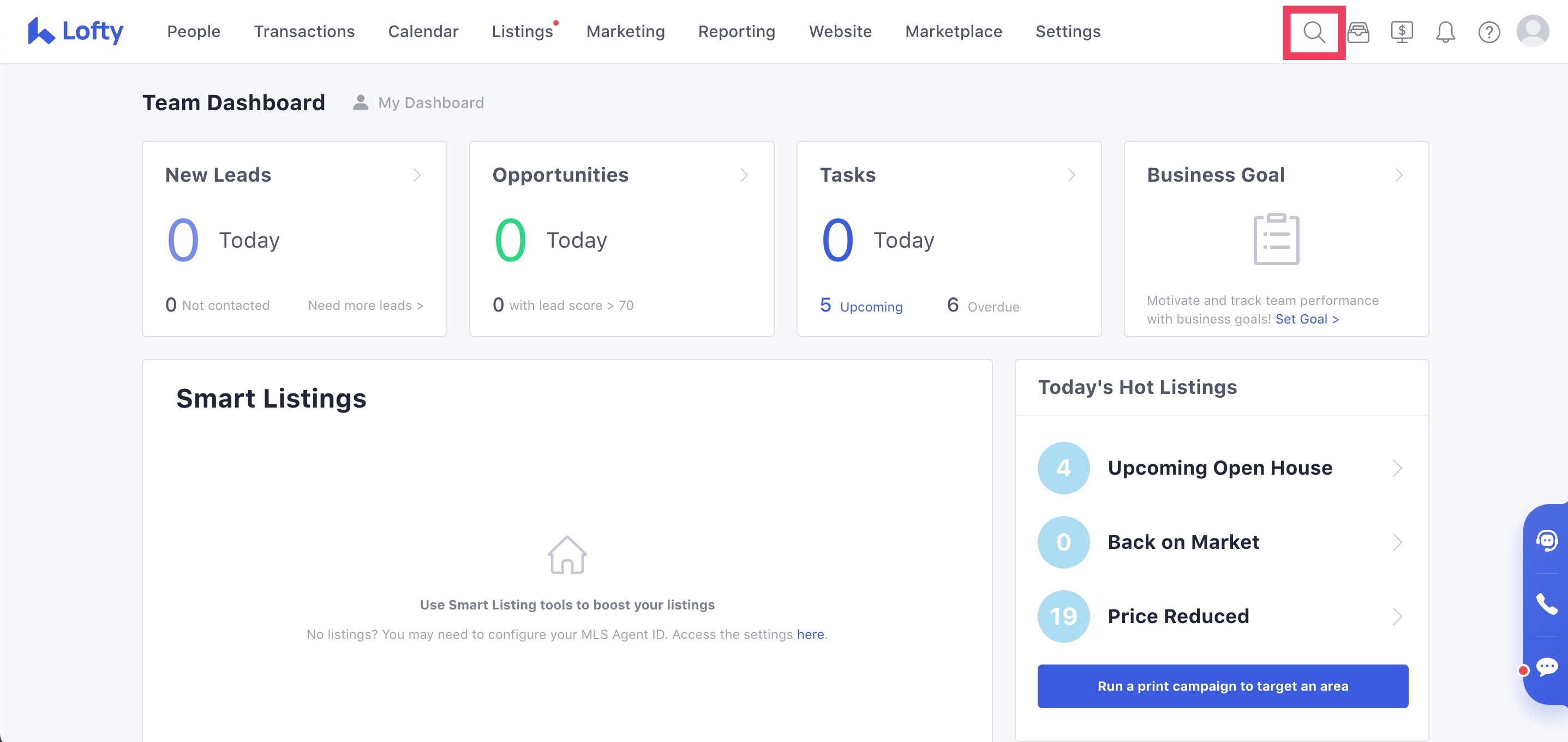1568x742 pixels.
Task: Click the 5 Upcoming tasks link
Action: [861, 306]
